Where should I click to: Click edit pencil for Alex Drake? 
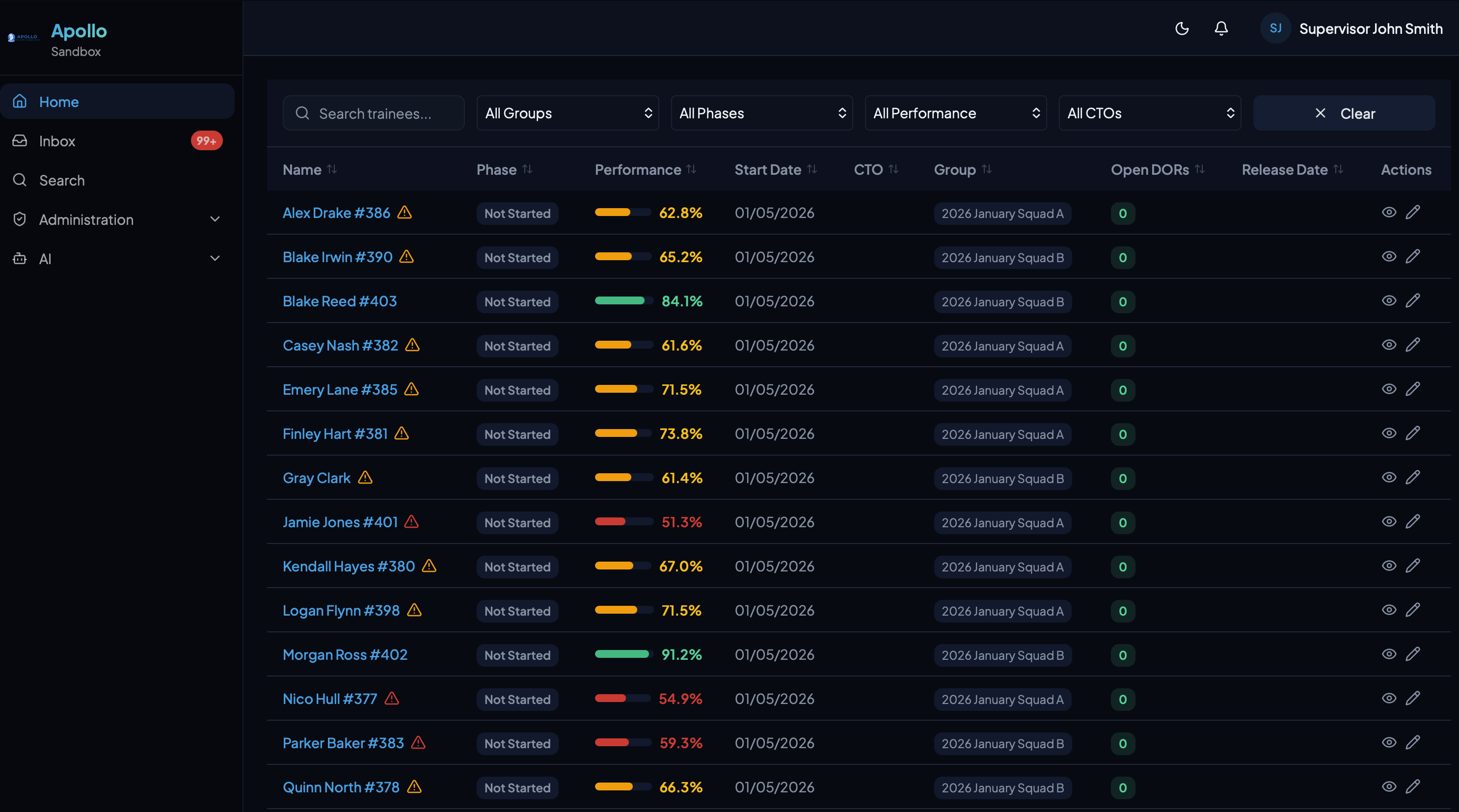(x=1412, y=213)
